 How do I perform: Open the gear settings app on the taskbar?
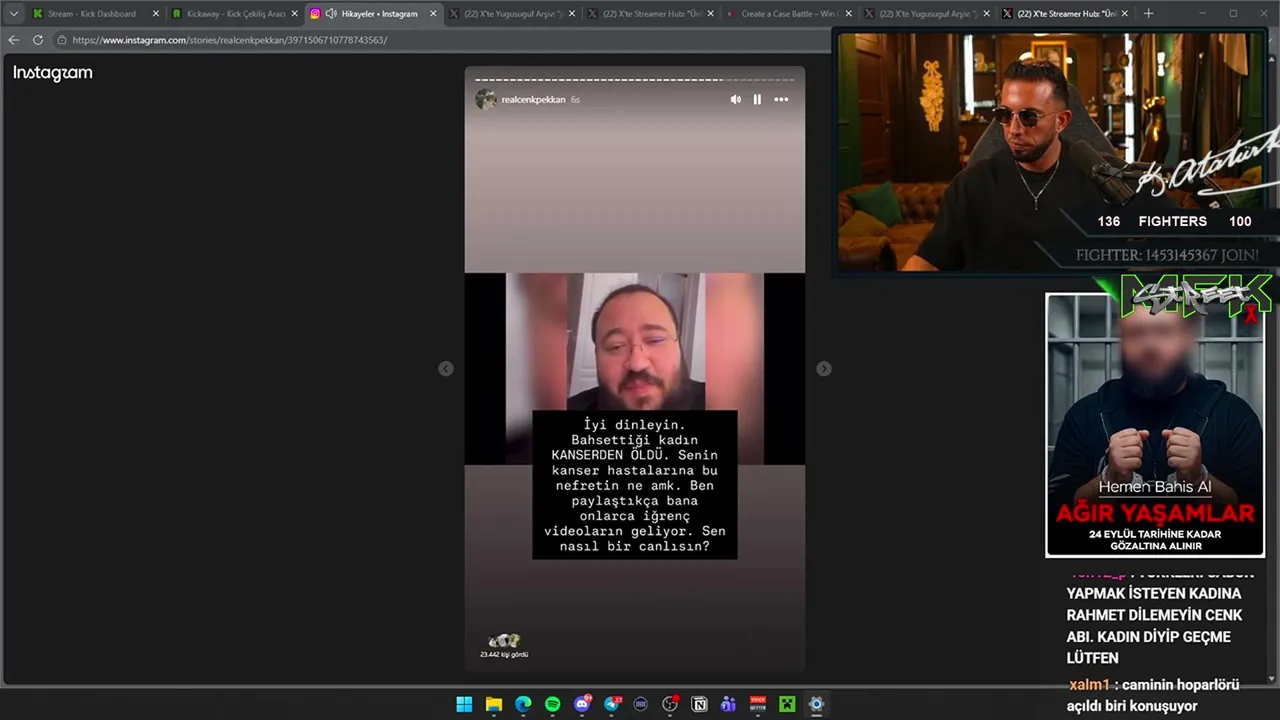816,704
